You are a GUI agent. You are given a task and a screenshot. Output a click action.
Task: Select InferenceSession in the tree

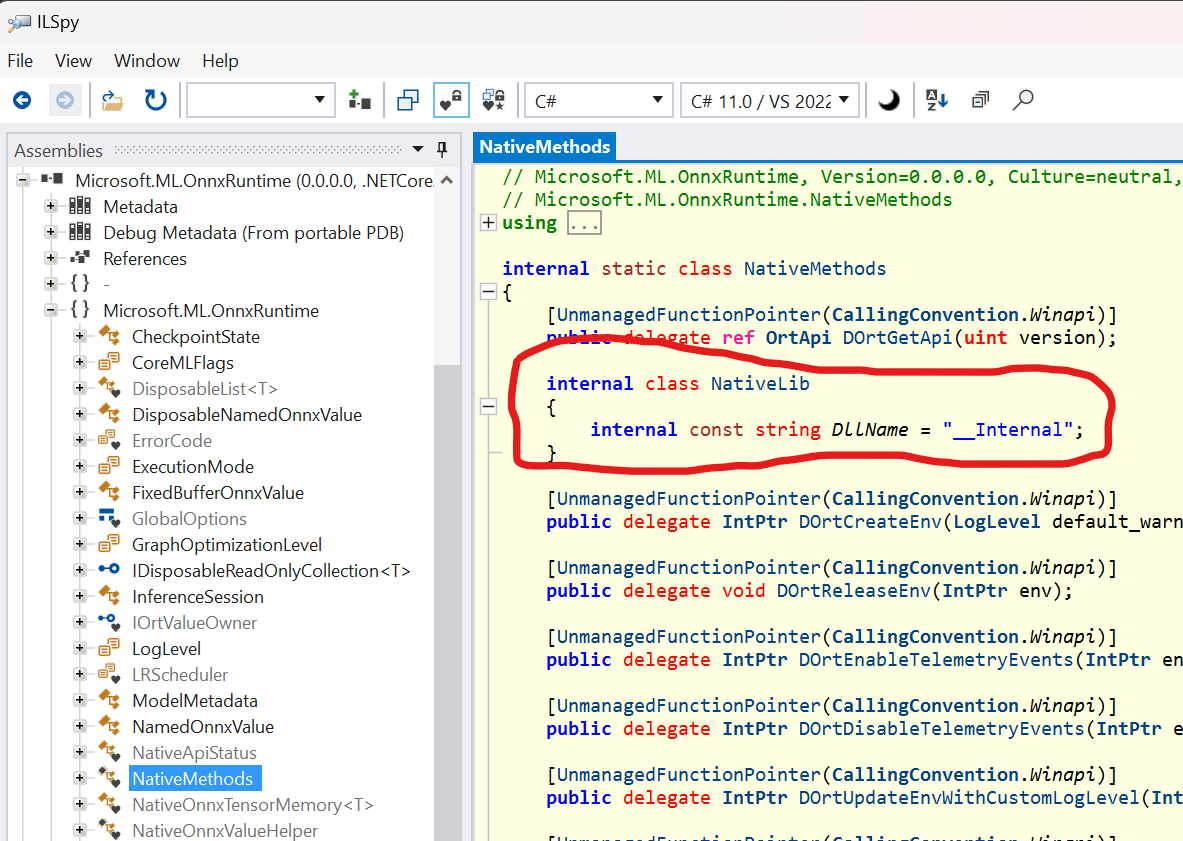tap(198, 597)
